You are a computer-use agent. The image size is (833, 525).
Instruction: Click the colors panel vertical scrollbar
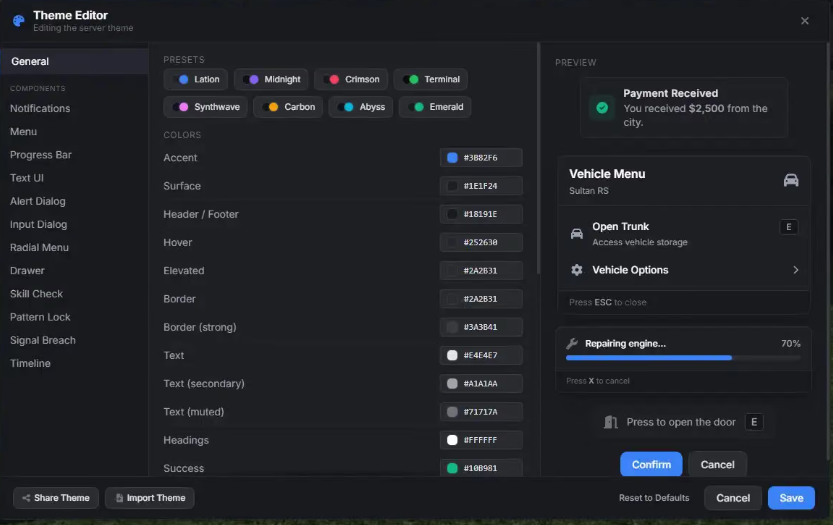tap(538, 159)
